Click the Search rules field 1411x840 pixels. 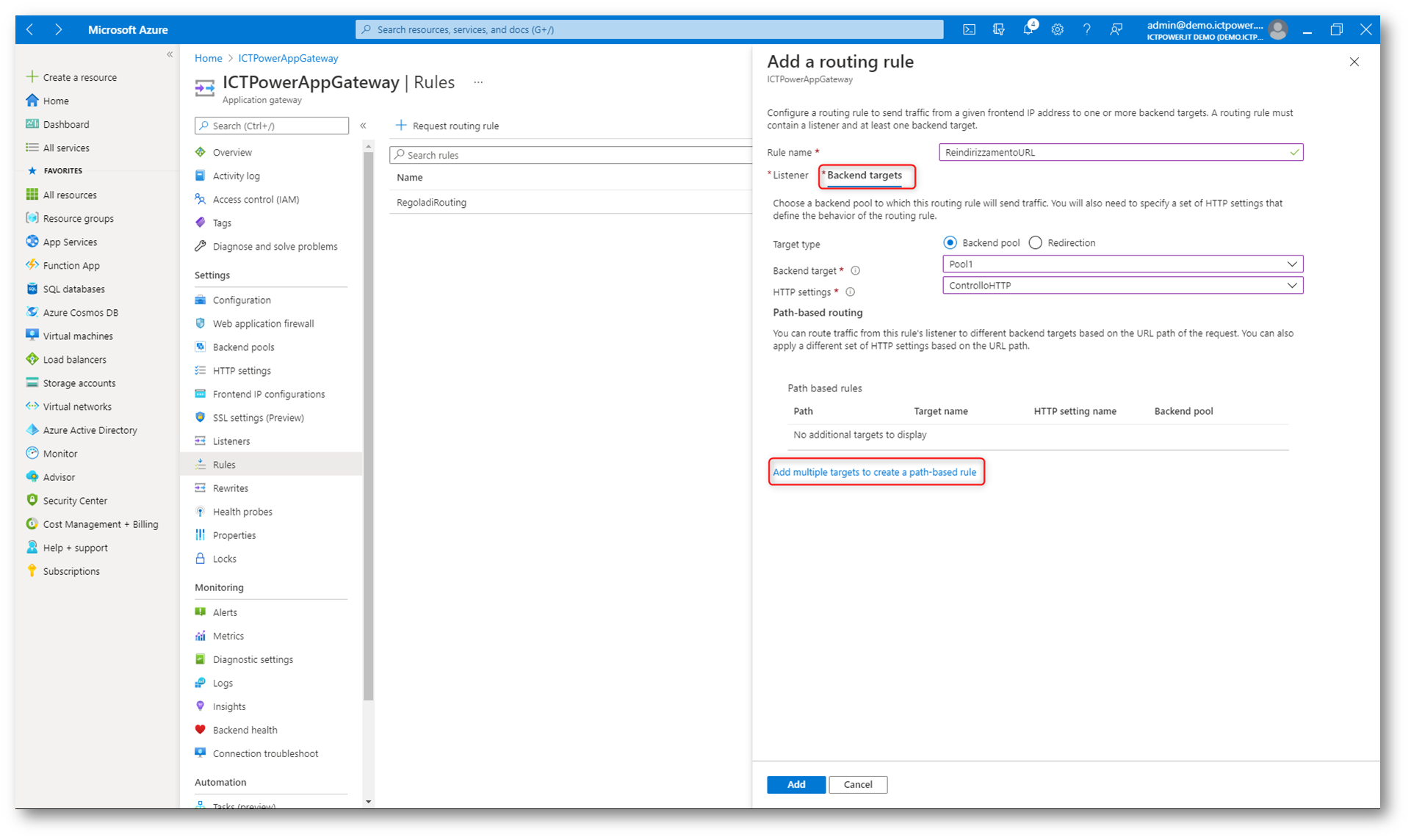pyautogui.click(x=571, y=155)
